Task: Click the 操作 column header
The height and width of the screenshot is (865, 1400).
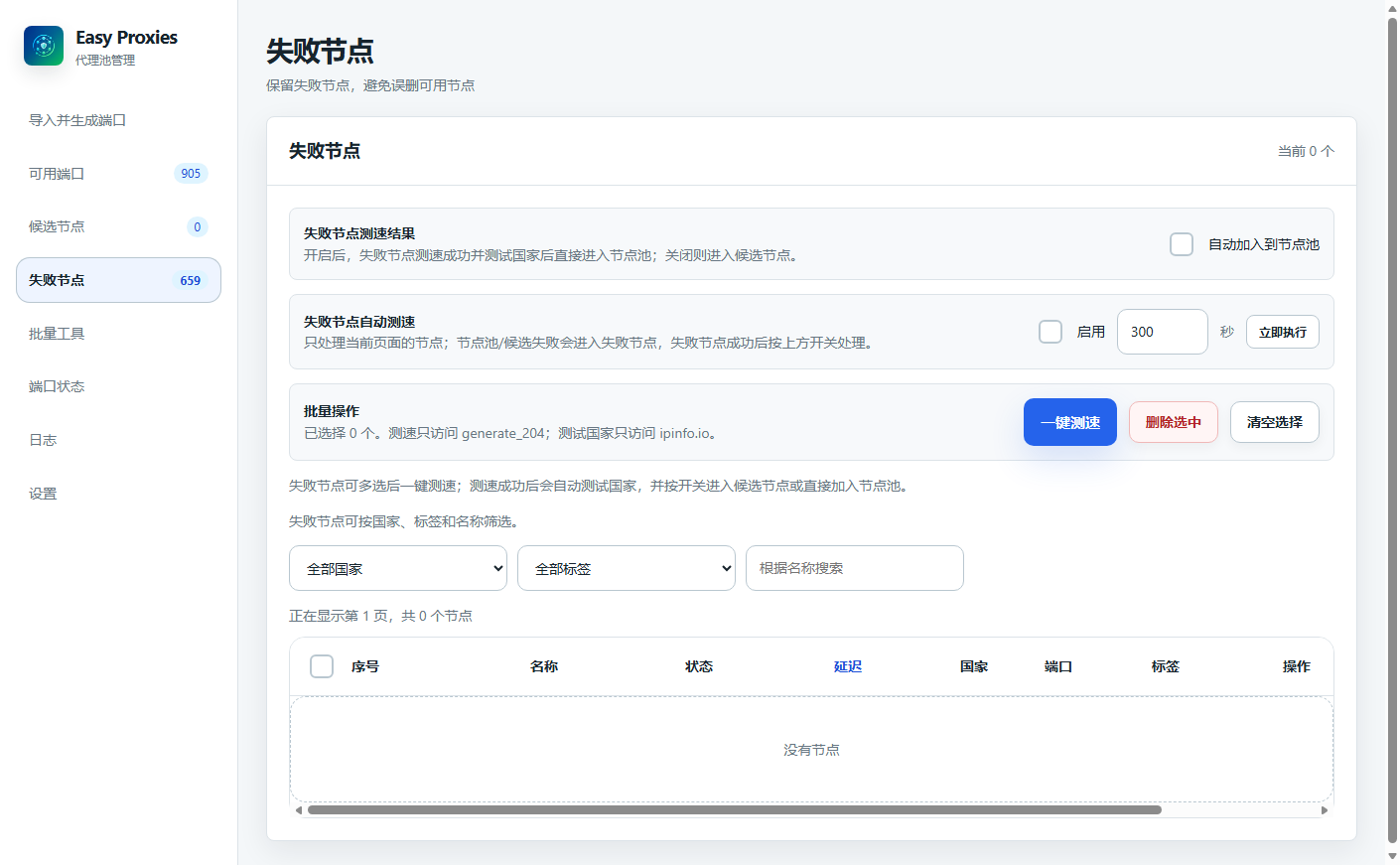Action: coord(1297,666)
